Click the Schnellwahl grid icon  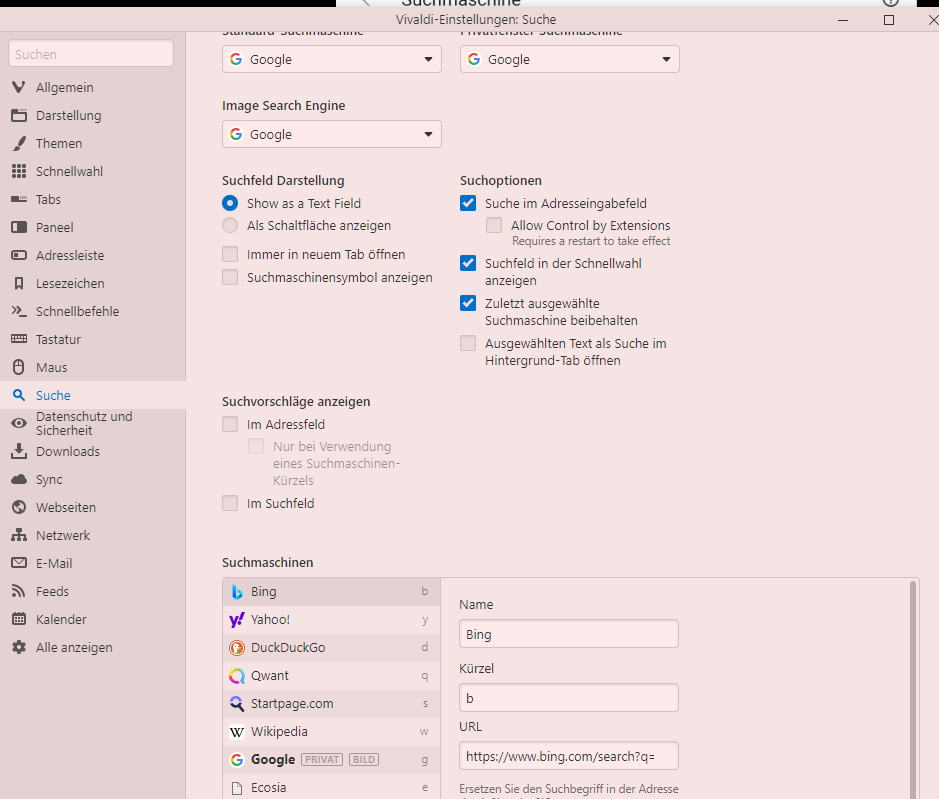point(18,171)
